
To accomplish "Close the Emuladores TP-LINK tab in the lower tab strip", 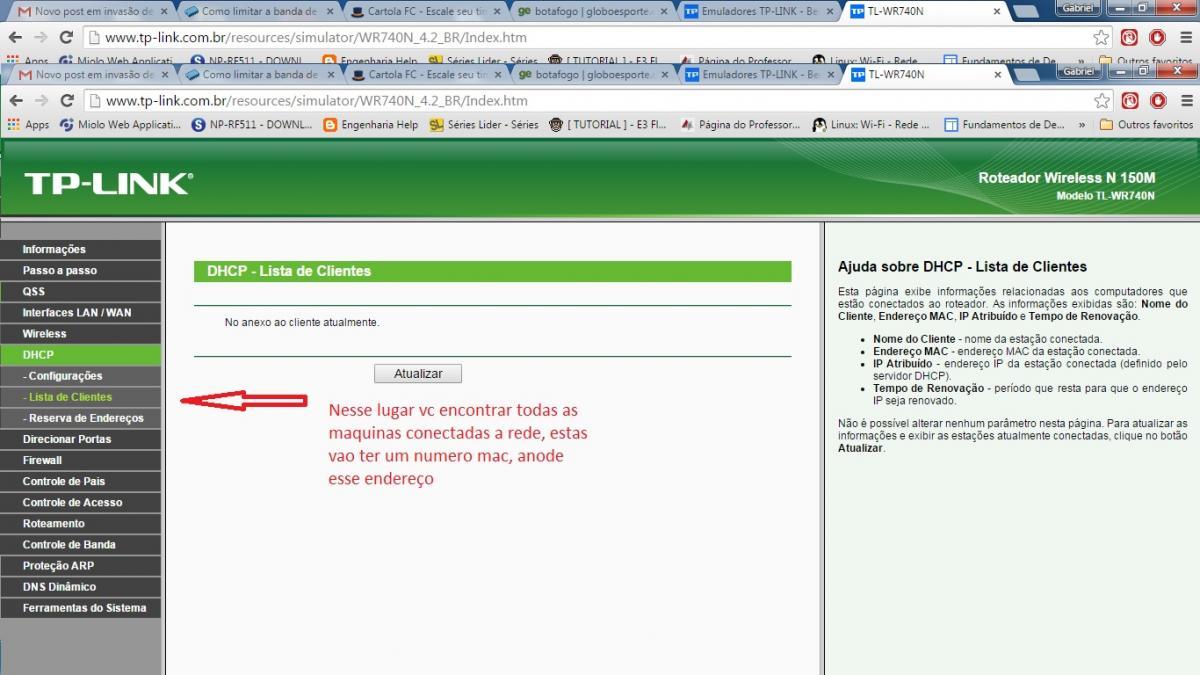I will (x=830, y=75).
